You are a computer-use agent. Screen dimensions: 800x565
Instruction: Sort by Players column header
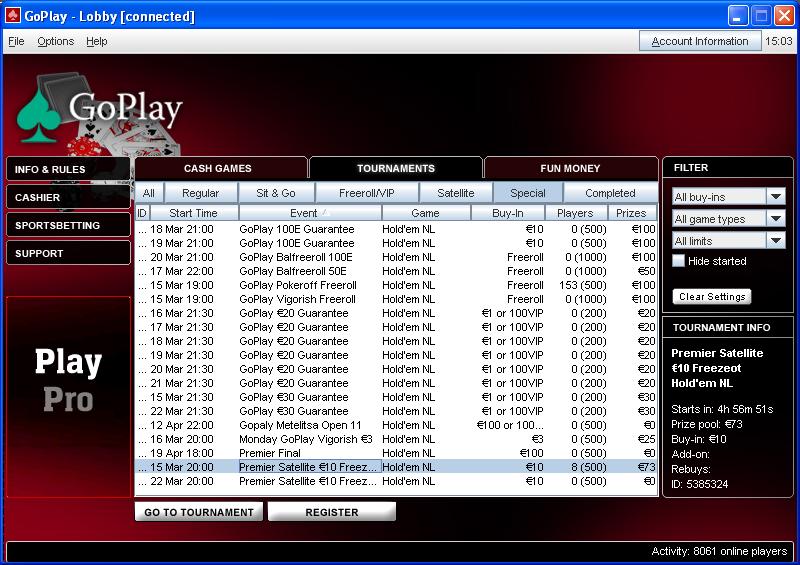point(576,213)
